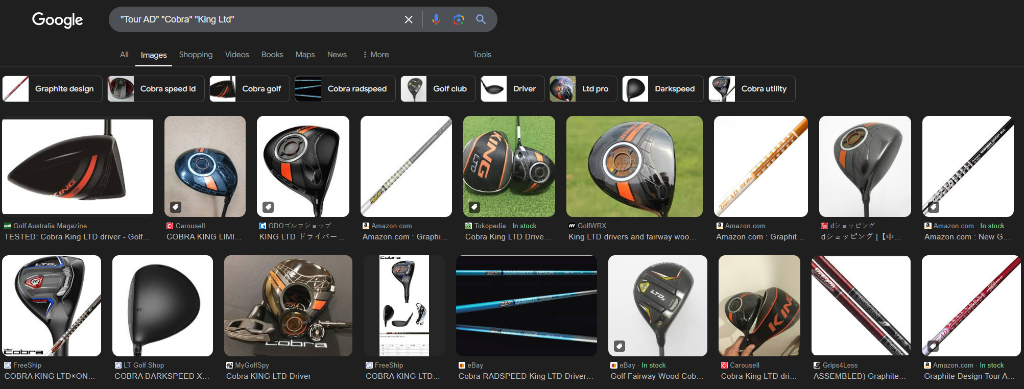Select the Images tab
Image resolution: width=1024 pixels, height=389 pixels.
(x=154, y=55)
